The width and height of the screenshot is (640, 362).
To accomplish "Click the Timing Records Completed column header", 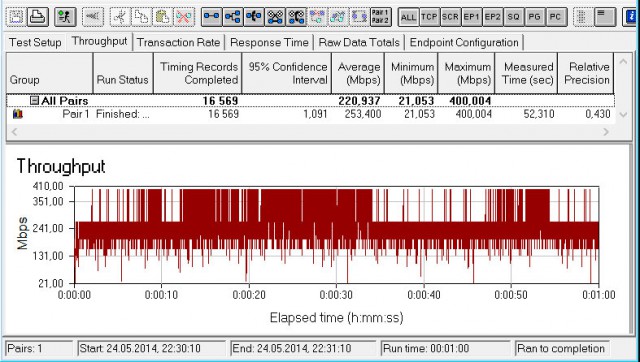I will [x=198, y=73].
